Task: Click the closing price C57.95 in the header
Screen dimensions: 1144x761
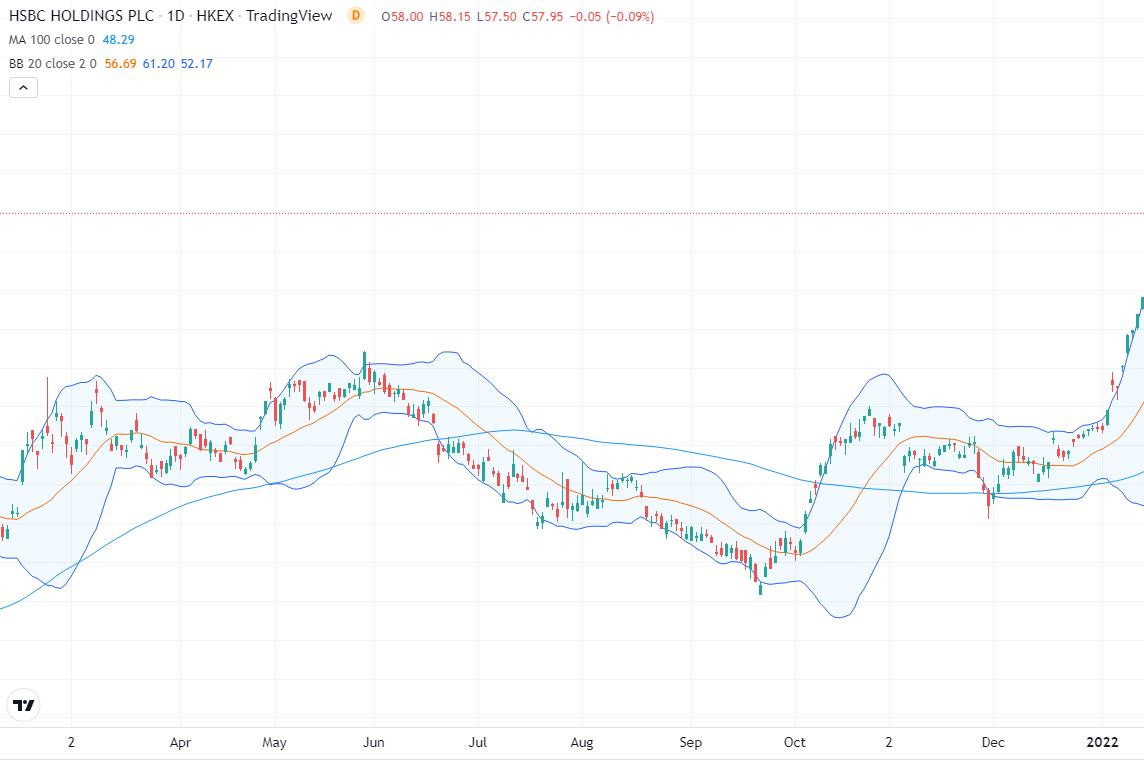Action: pos(543,16)
